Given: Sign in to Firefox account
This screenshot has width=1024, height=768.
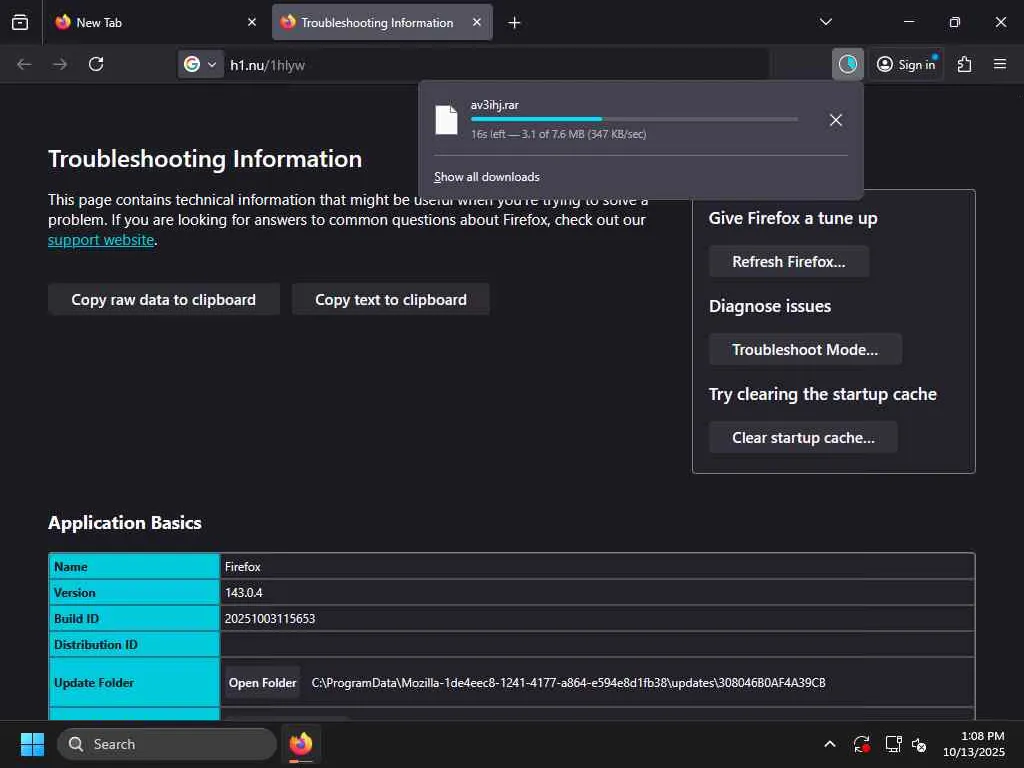Looking at the screenshot, I should (906, 64).
